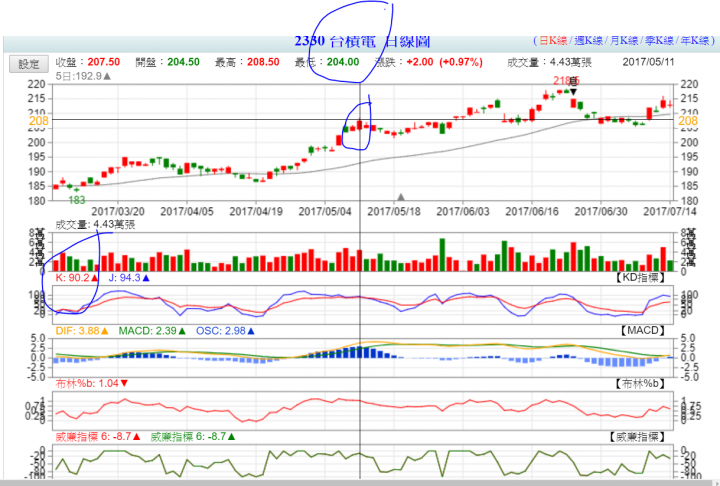Viewport: 720px width, 486px height.
Task: Switch to the 季K線 quarterly chart
Action: point(659,40)
